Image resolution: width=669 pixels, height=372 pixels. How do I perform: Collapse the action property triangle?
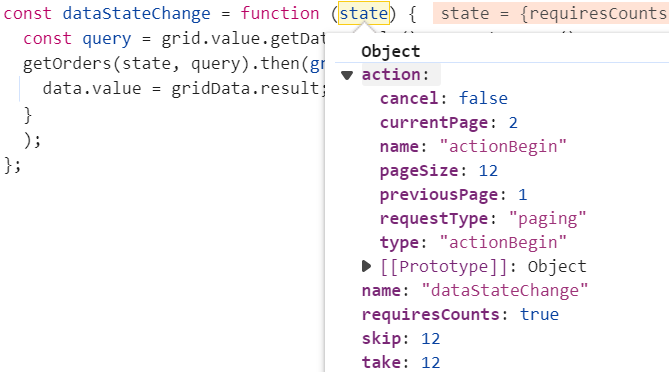(x=347, y=76)
